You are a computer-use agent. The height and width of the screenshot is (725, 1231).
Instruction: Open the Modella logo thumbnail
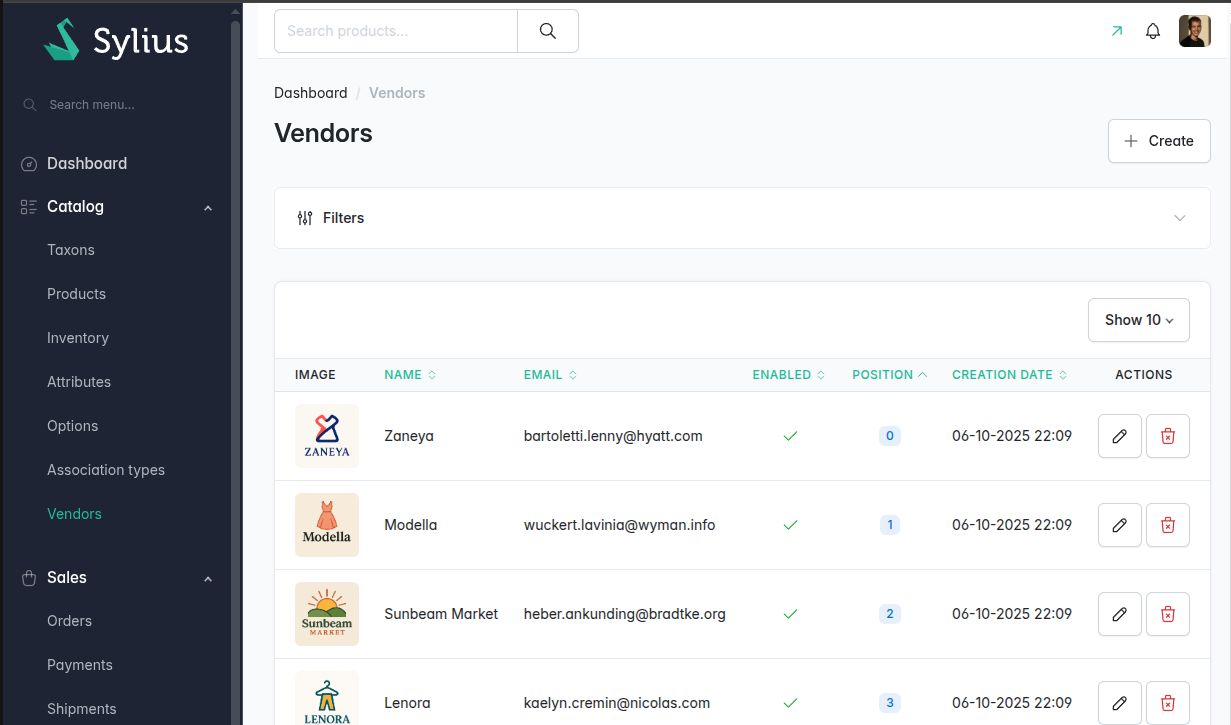pos(327,525)
